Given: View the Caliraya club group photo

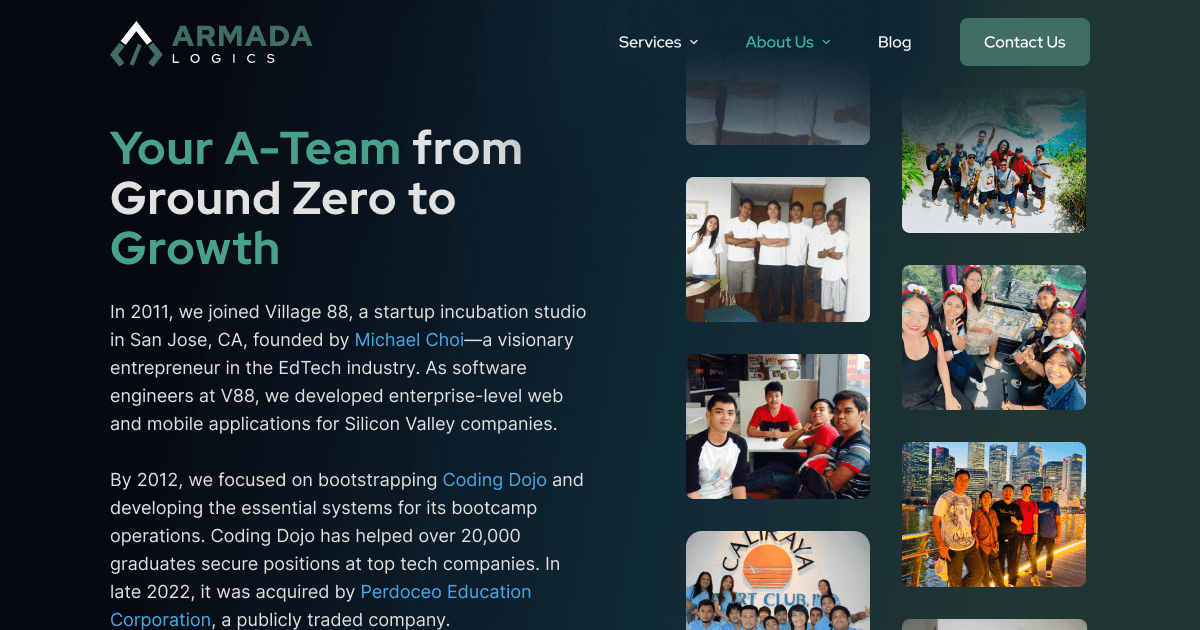Looking at the screenshot, I should point(777,580).
